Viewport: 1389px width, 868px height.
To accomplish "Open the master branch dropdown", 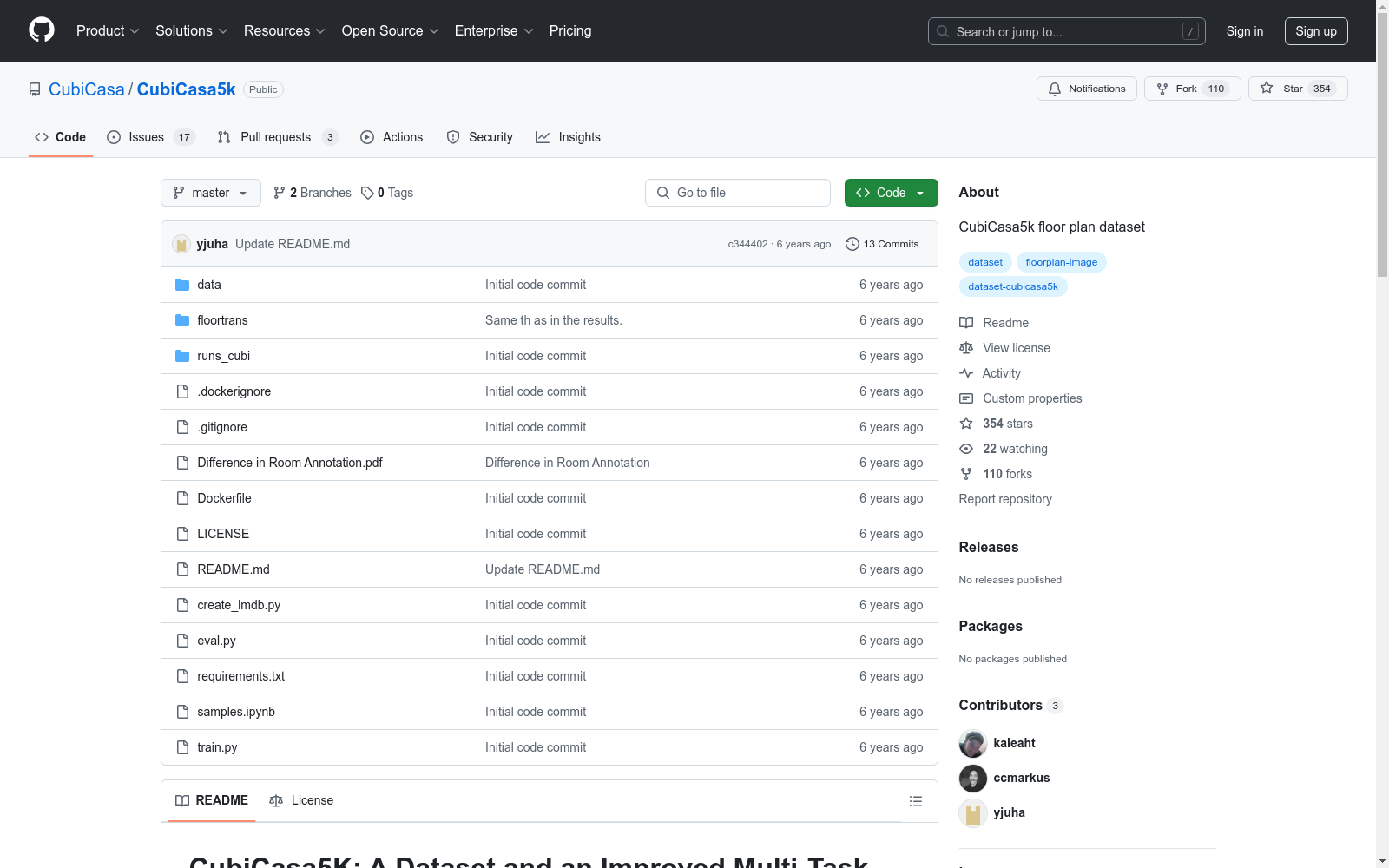I will [x=211, y=193].
